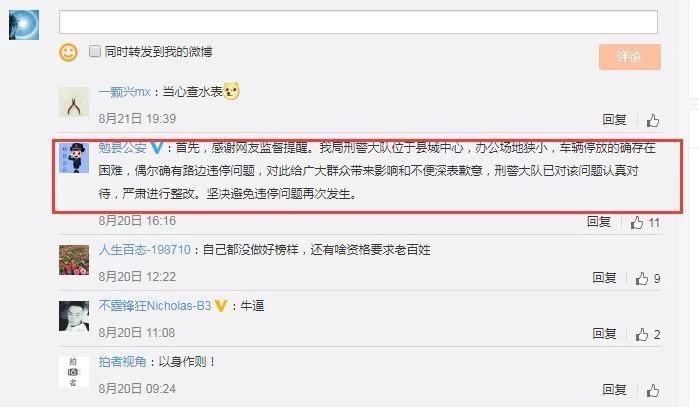Image resolution: width=699 pixels, height=407 pixels.
Task: Open 拍者视角 username link
Action: (x=123, y=362)
